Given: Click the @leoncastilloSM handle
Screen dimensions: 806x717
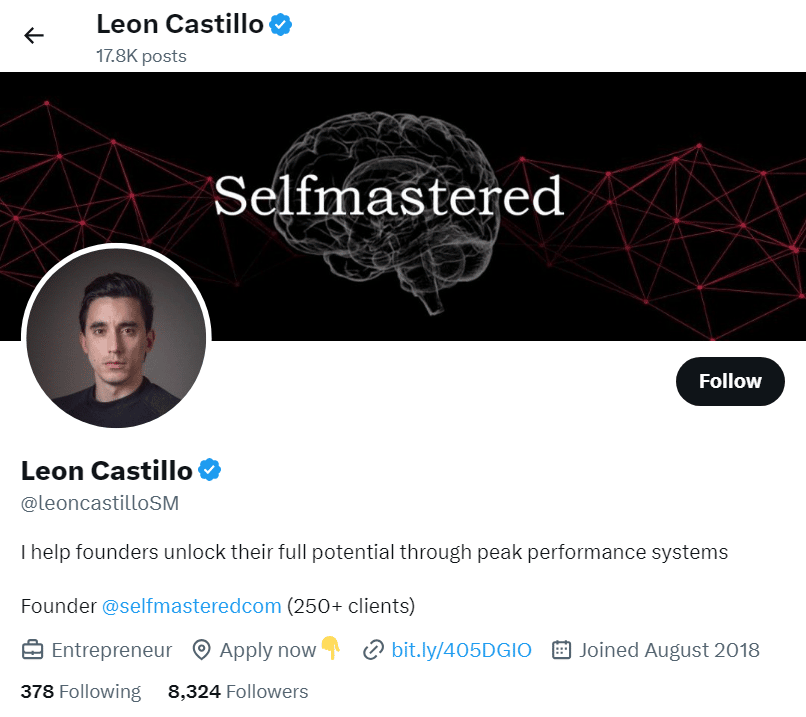Looking at the screenshot, I should point(100,503).
